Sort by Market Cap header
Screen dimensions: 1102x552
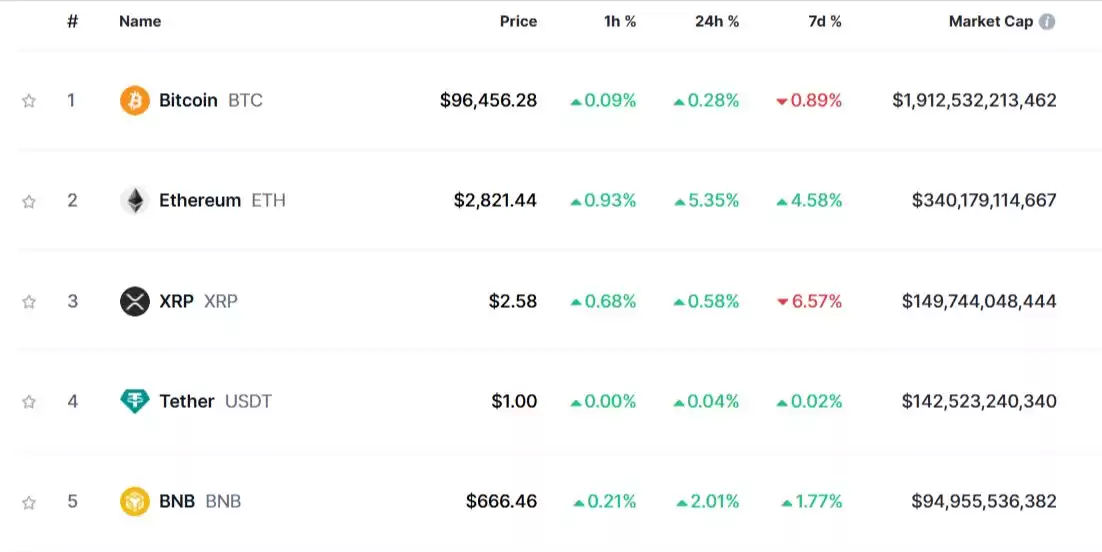pyautogui.click(x=991, y=22)
